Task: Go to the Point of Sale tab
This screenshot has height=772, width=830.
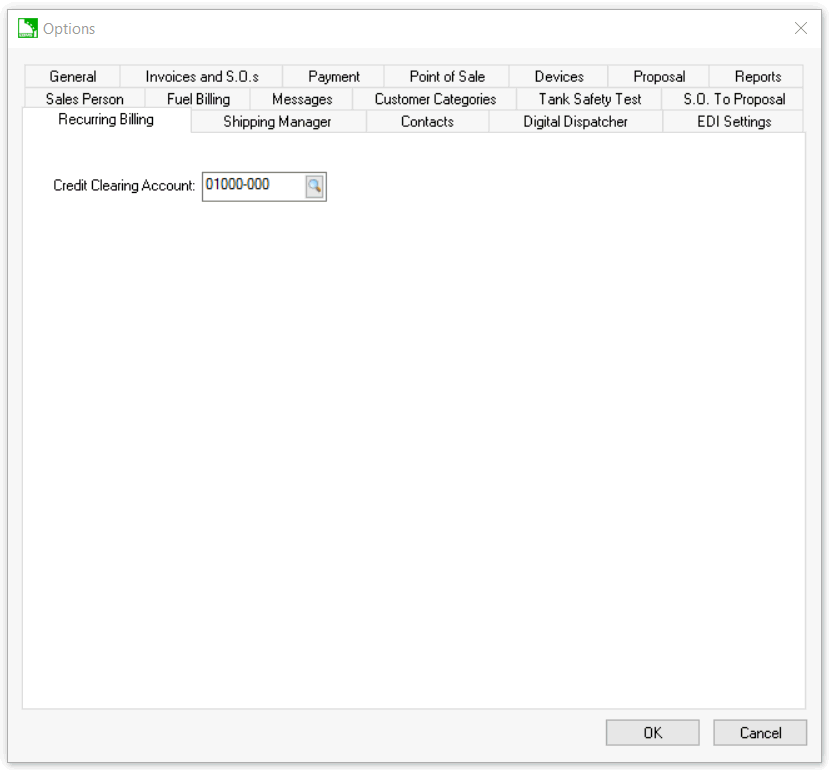Action: [x=447, y=77]
